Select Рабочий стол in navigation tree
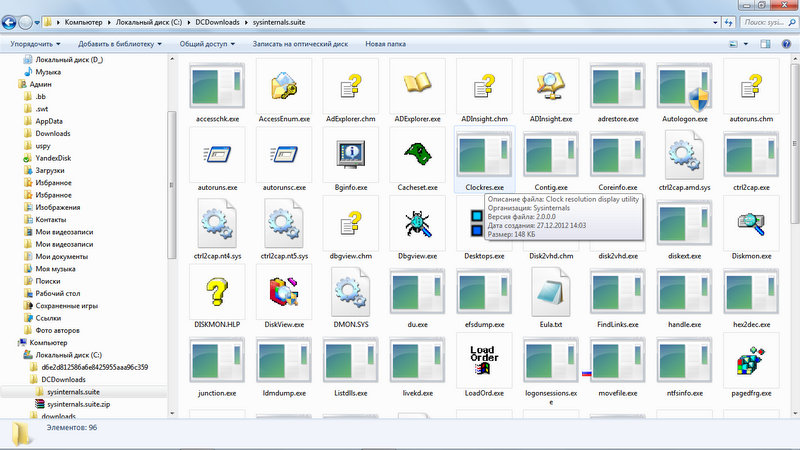 pyautogui.click(x=58, y=293)
